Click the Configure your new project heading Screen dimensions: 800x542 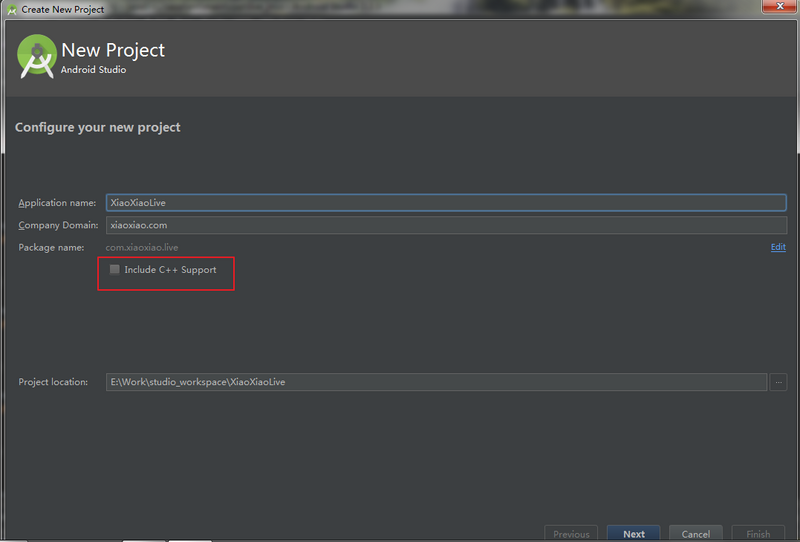coord(97,127)
